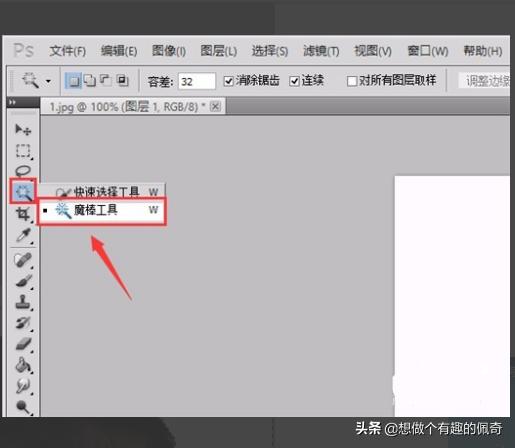The height and width of the screenshot is (448, 515).
Task: Open the 窗口(W) menu
Action: coord(428,51)
